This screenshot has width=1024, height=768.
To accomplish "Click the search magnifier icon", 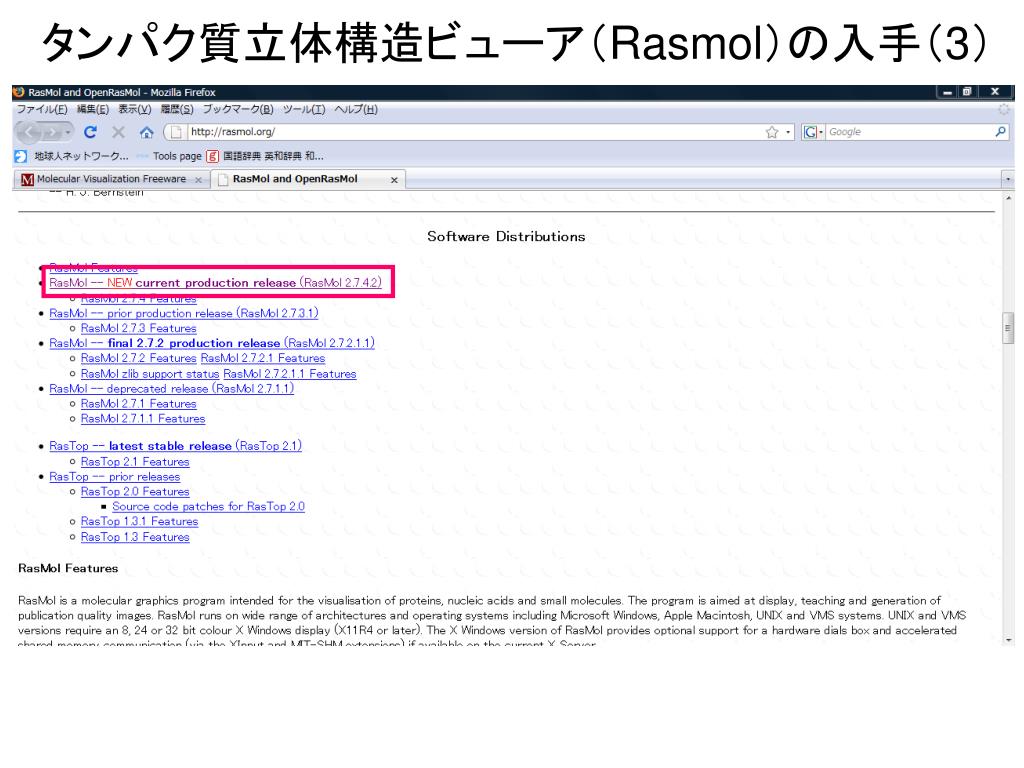I will 1000,132.
